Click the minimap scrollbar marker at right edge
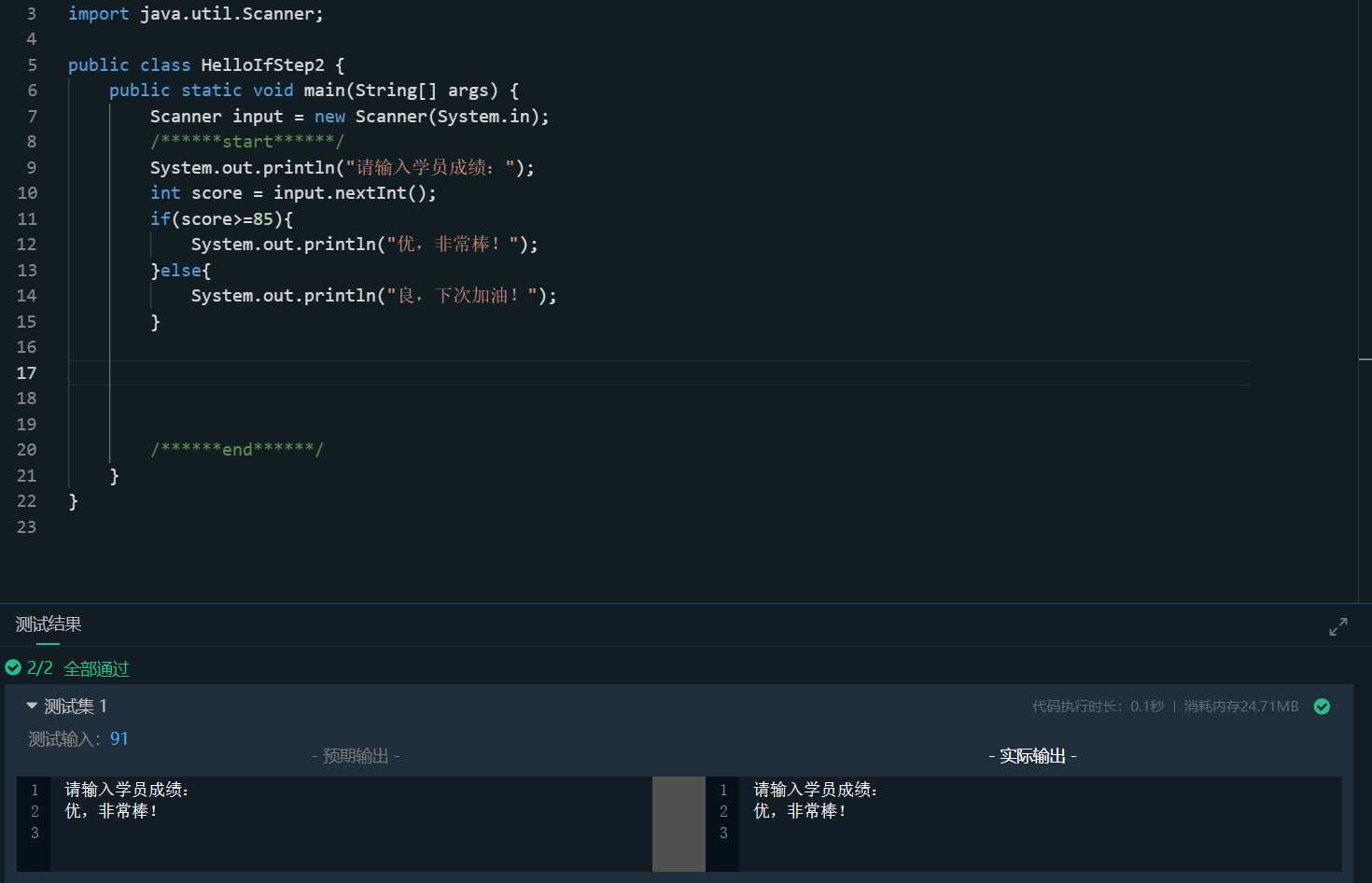 pyautogui.click(x=1365, y=359)
